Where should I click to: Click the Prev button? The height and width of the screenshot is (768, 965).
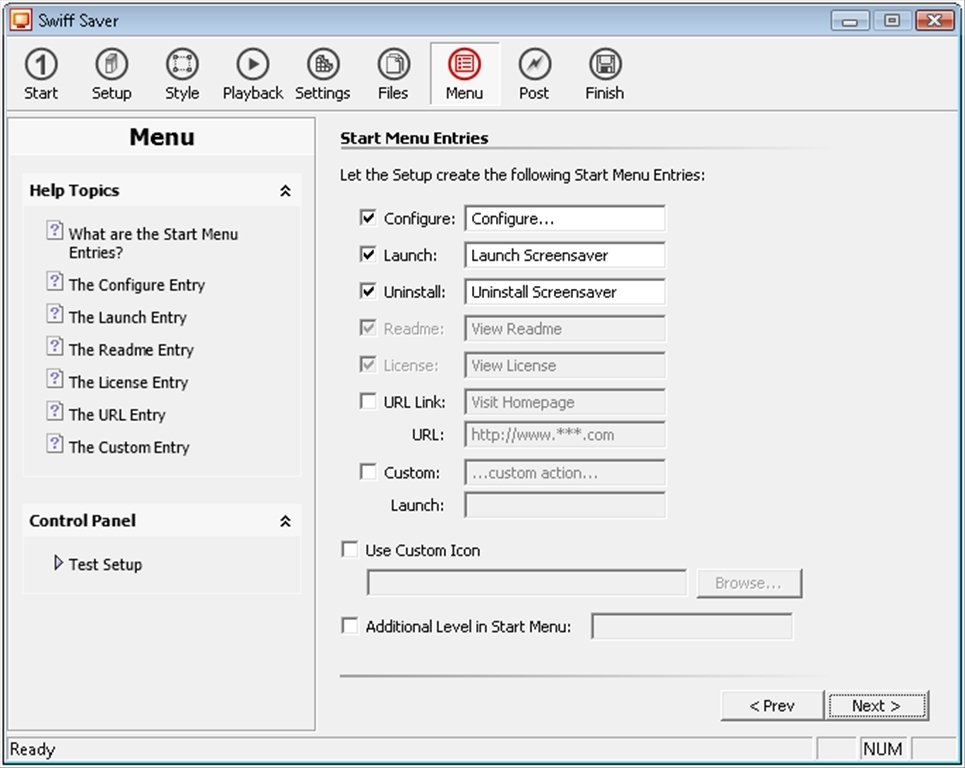tap(772, 706)
